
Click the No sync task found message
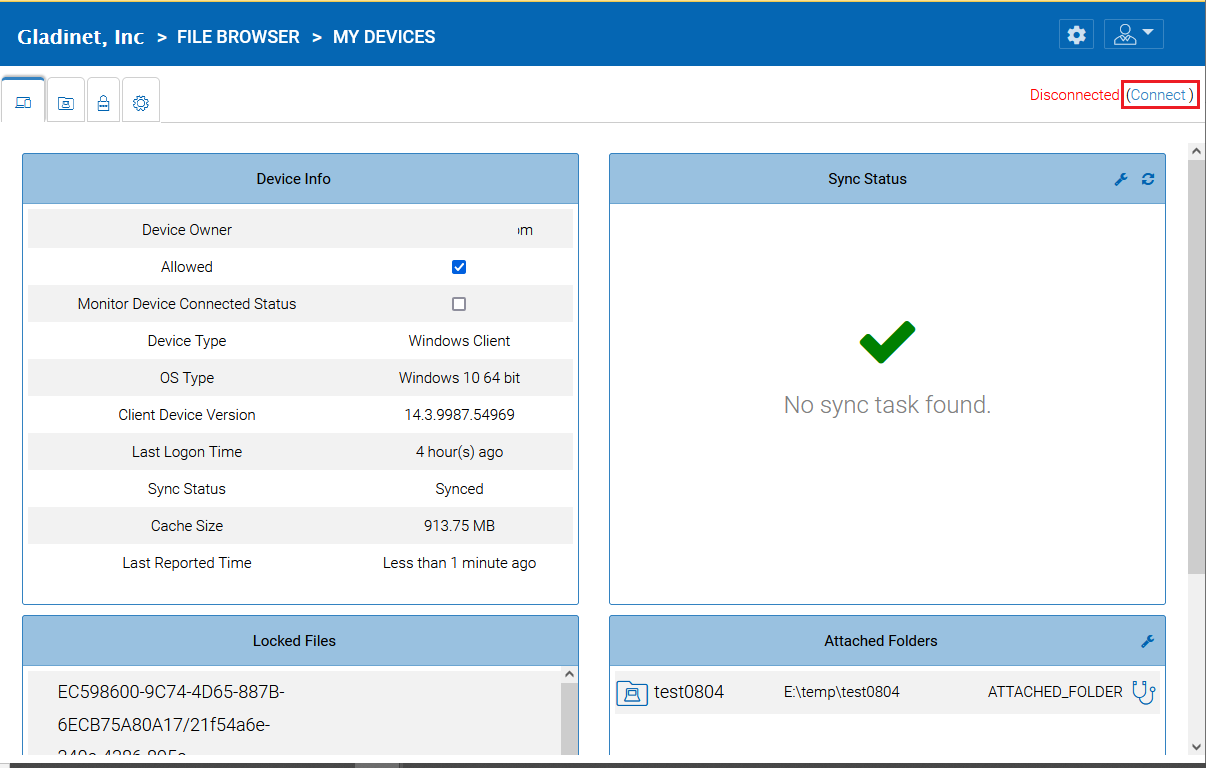887,405
